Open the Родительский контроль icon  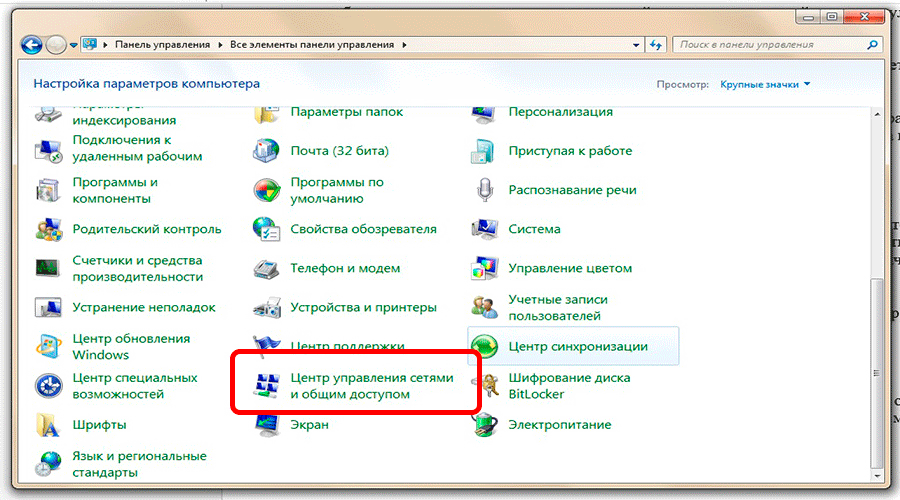[x=48, y=229]
